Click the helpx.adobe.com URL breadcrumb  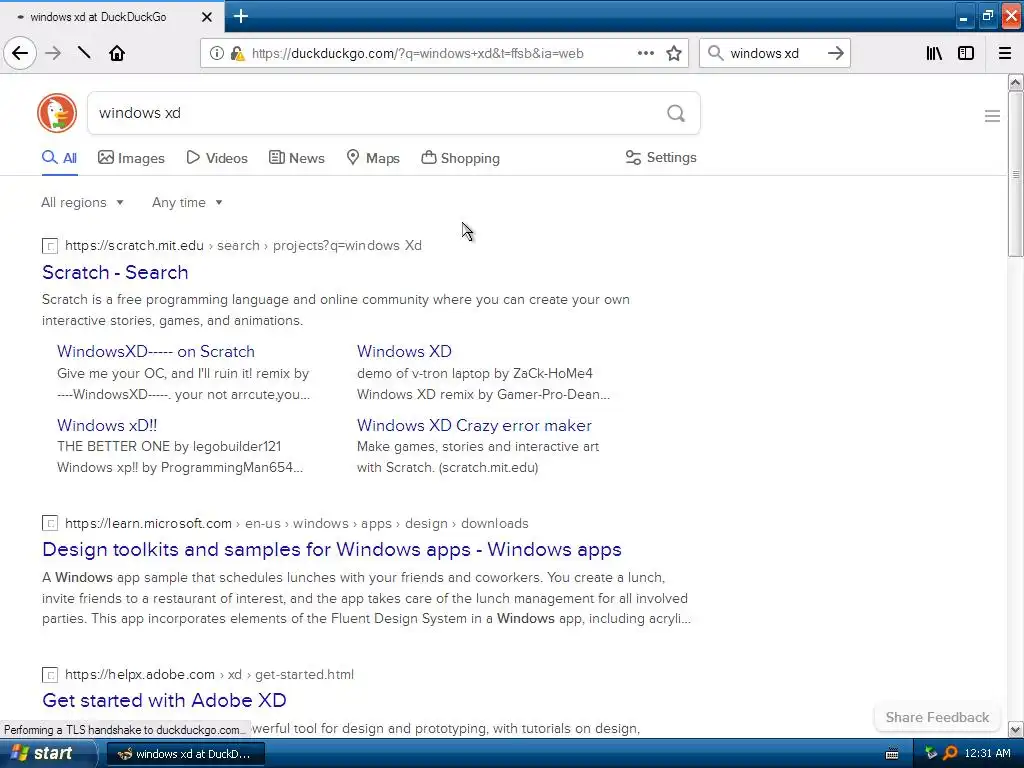point(209,675)
